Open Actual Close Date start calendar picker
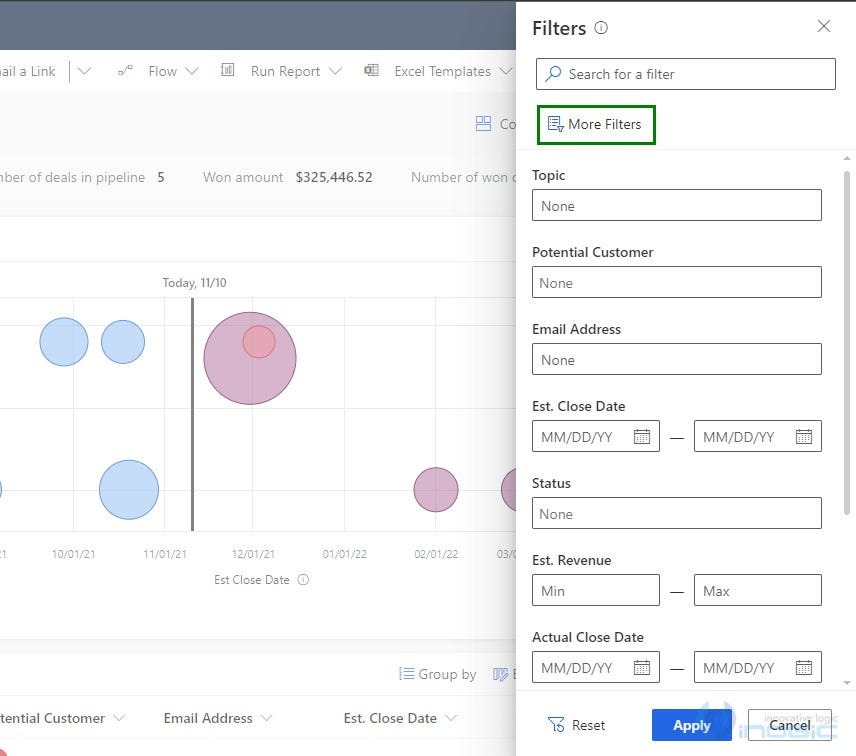856x756 pixels. tap(642, 668)
